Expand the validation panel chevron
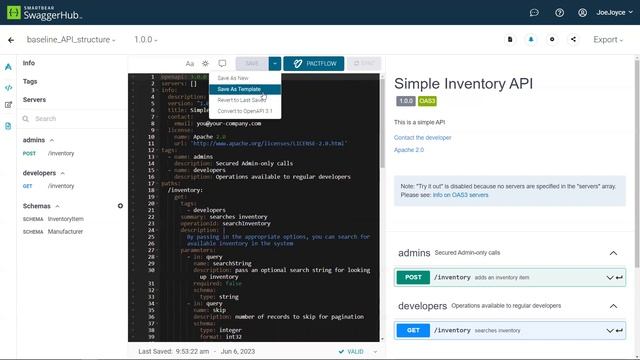 pyautogui.click(x=375, y=351)
